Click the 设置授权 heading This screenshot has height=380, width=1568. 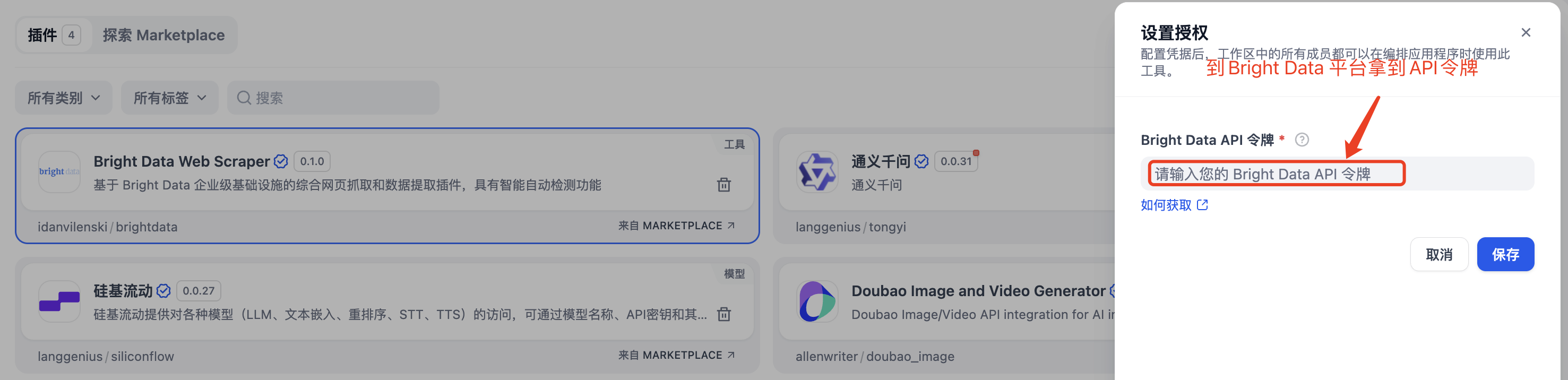click(x=1174, y=32)
